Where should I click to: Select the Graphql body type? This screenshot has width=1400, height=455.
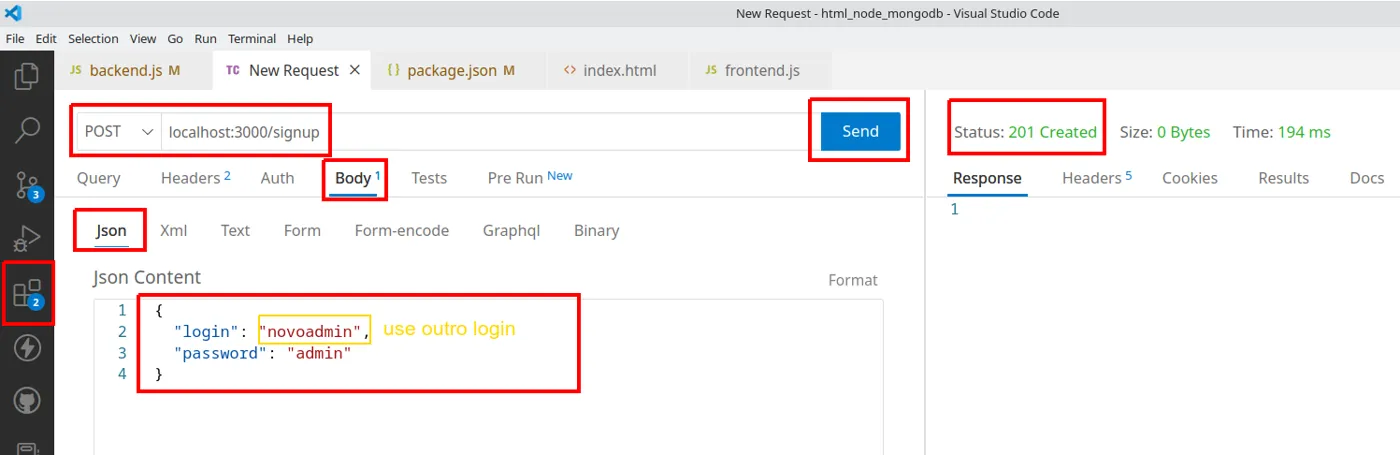(511, 230)
